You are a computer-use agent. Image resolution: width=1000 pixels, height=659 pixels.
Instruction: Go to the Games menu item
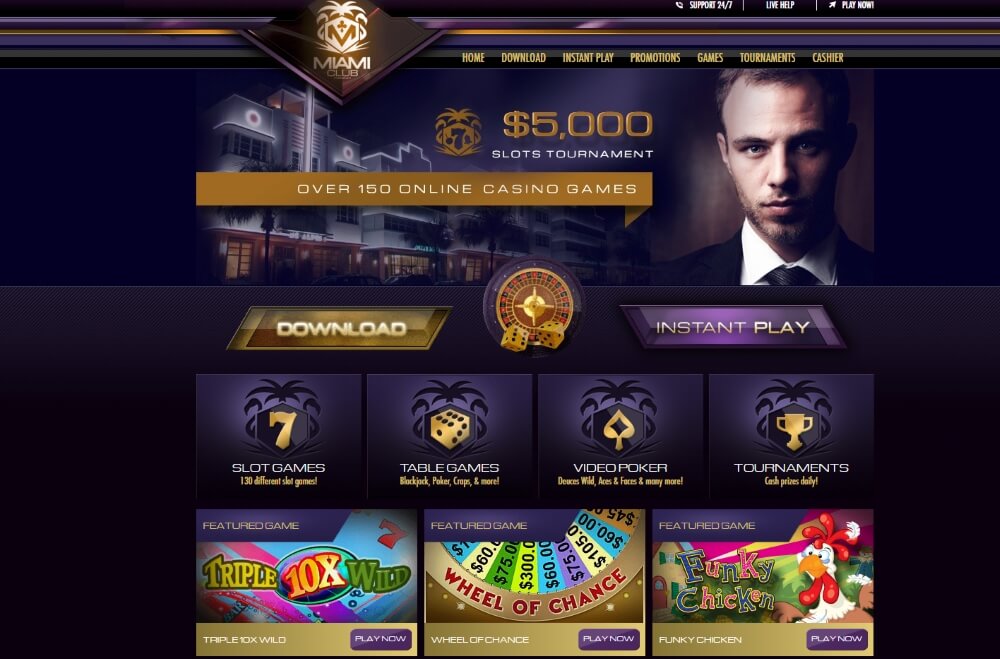(x=710, y=57)
